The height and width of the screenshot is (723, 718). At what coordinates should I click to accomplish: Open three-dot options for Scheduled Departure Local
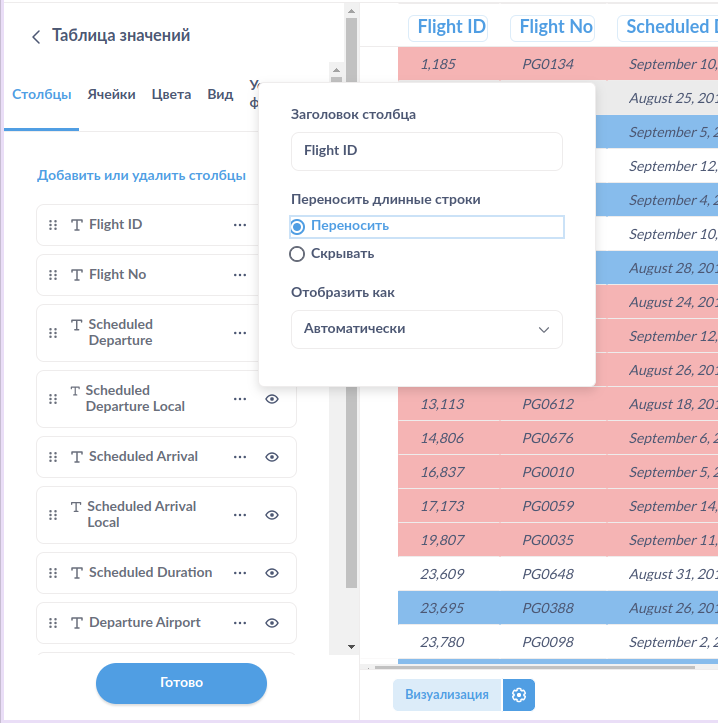[240, 399]
